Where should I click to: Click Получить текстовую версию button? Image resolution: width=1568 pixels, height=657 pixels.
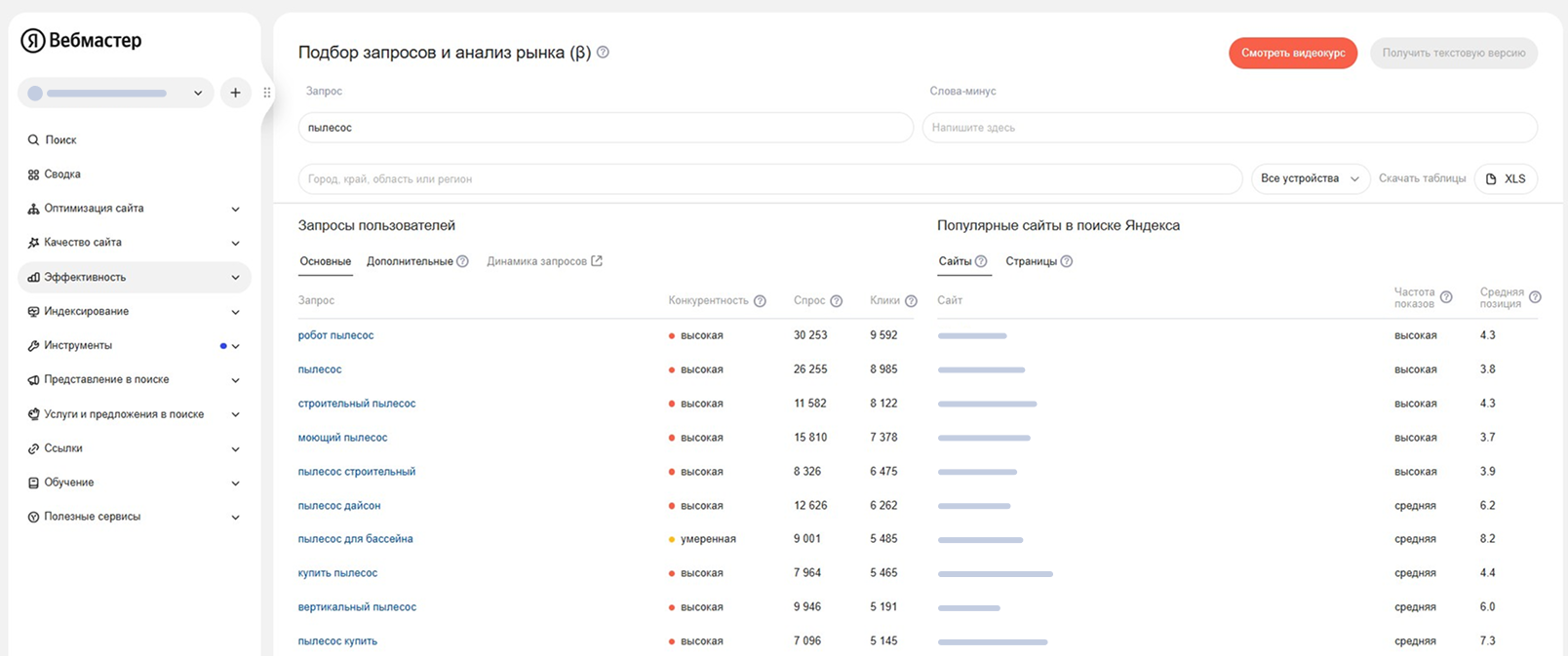coord(1454,53)
